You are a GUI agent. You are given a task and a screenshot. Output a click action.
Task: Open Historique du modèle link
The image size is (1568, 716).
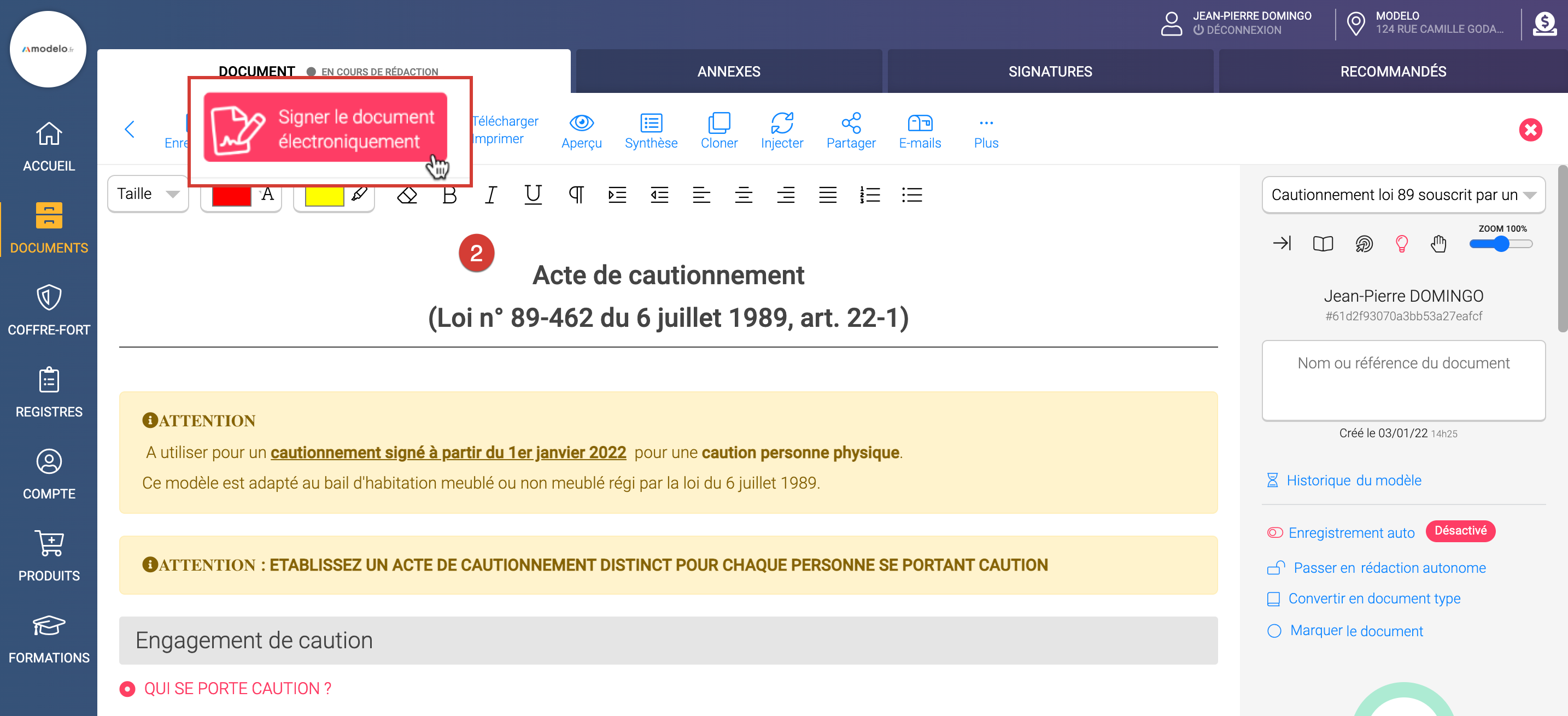1353,480
